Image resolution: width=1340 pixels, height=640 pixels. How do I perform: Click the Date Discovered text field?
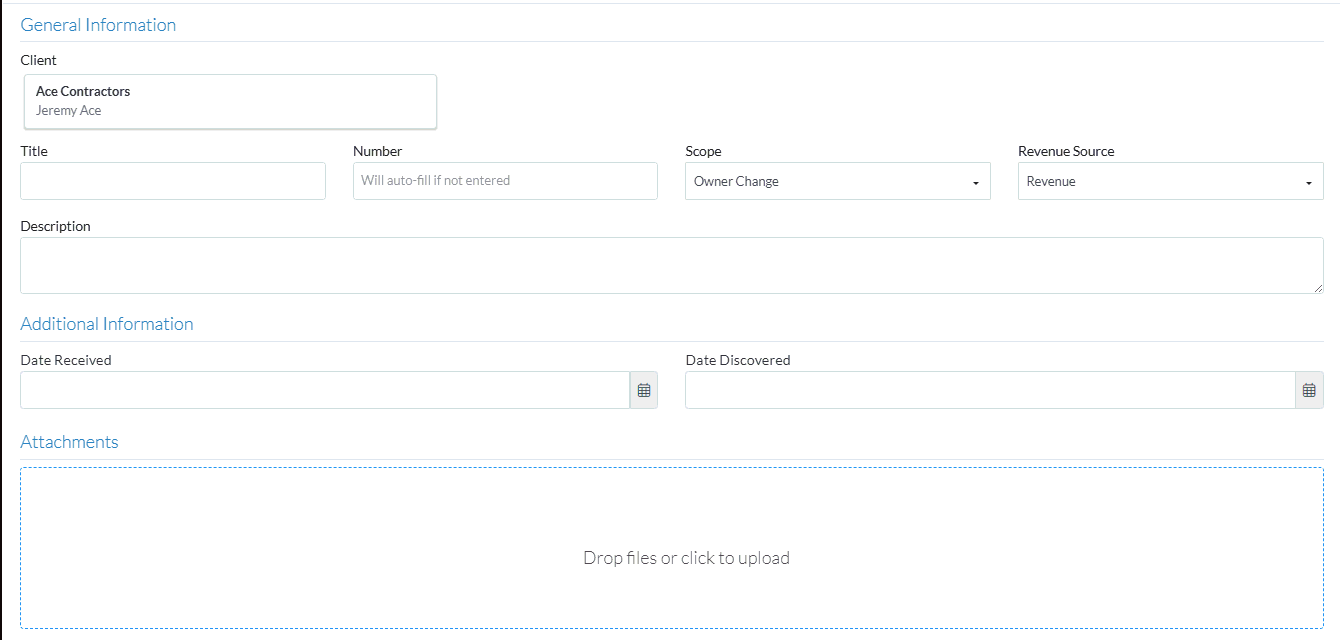989,390
